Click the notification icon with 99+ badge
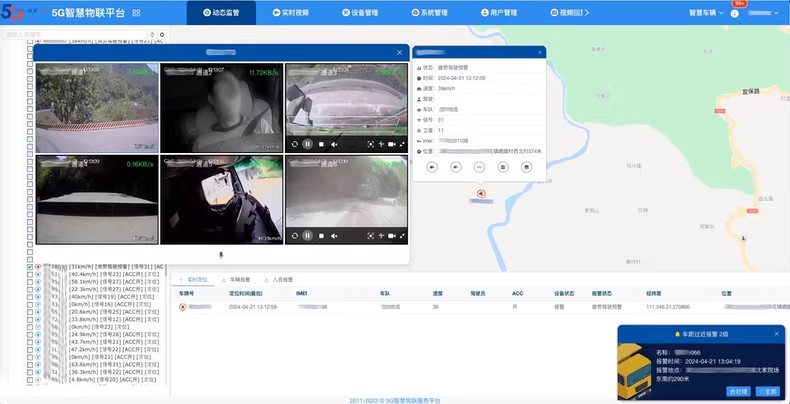Viewport: 790px width, 404px height. (735, 12)
